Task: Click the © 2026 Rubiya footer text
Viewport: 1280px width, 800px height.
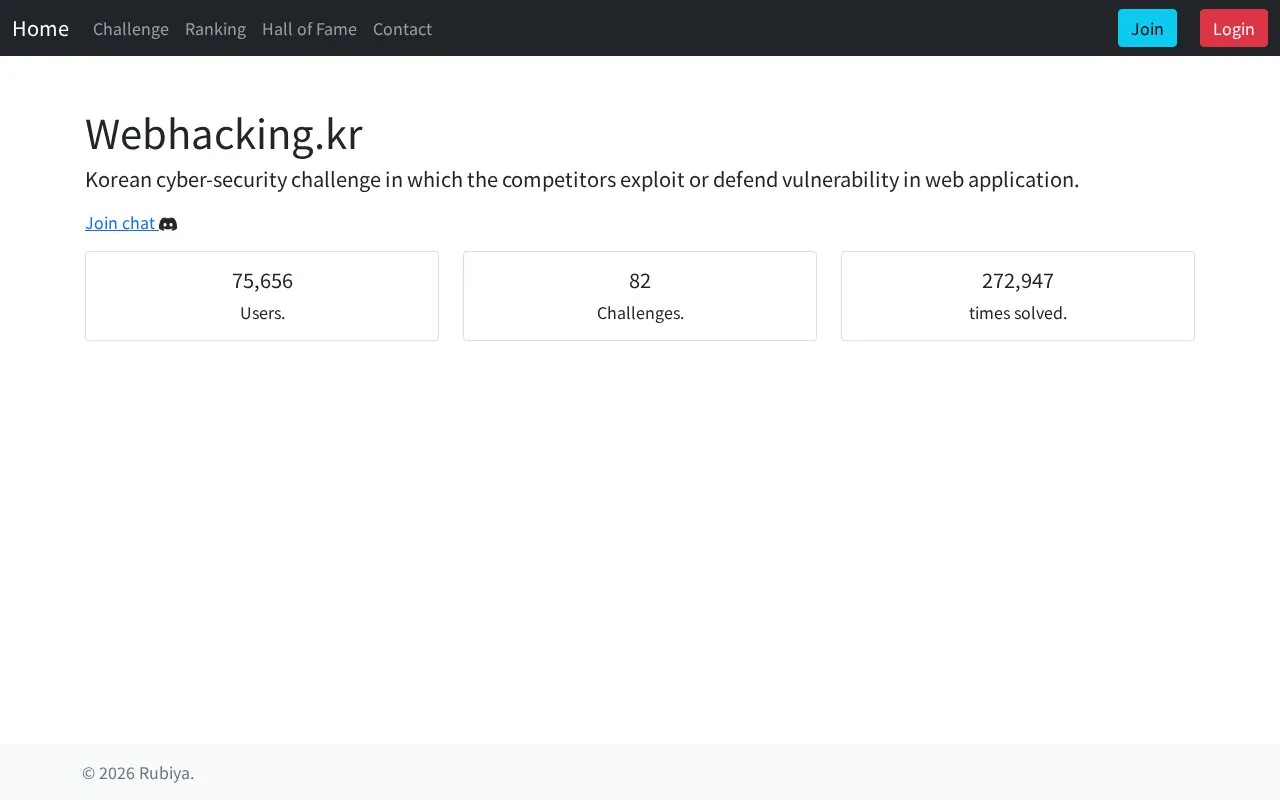Action: [138, 773]
